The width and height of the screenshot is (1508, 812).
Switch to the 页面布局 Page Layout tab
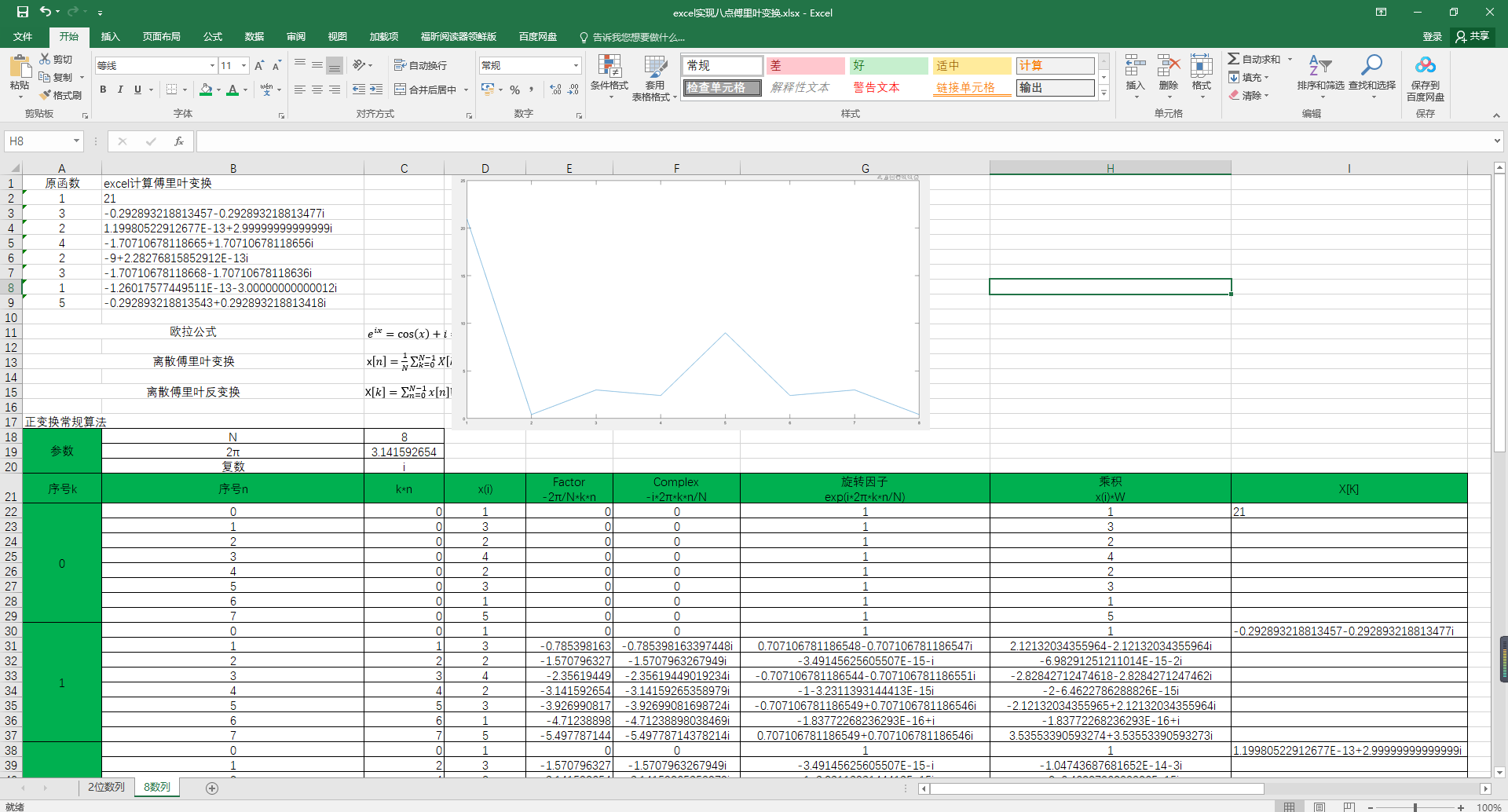162,37
